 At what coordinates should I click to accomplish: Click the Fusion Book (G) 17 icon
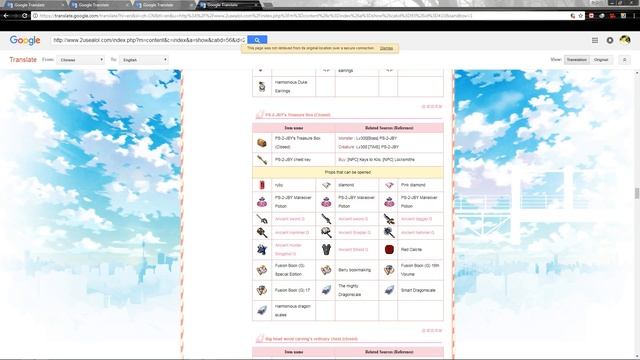262,290
